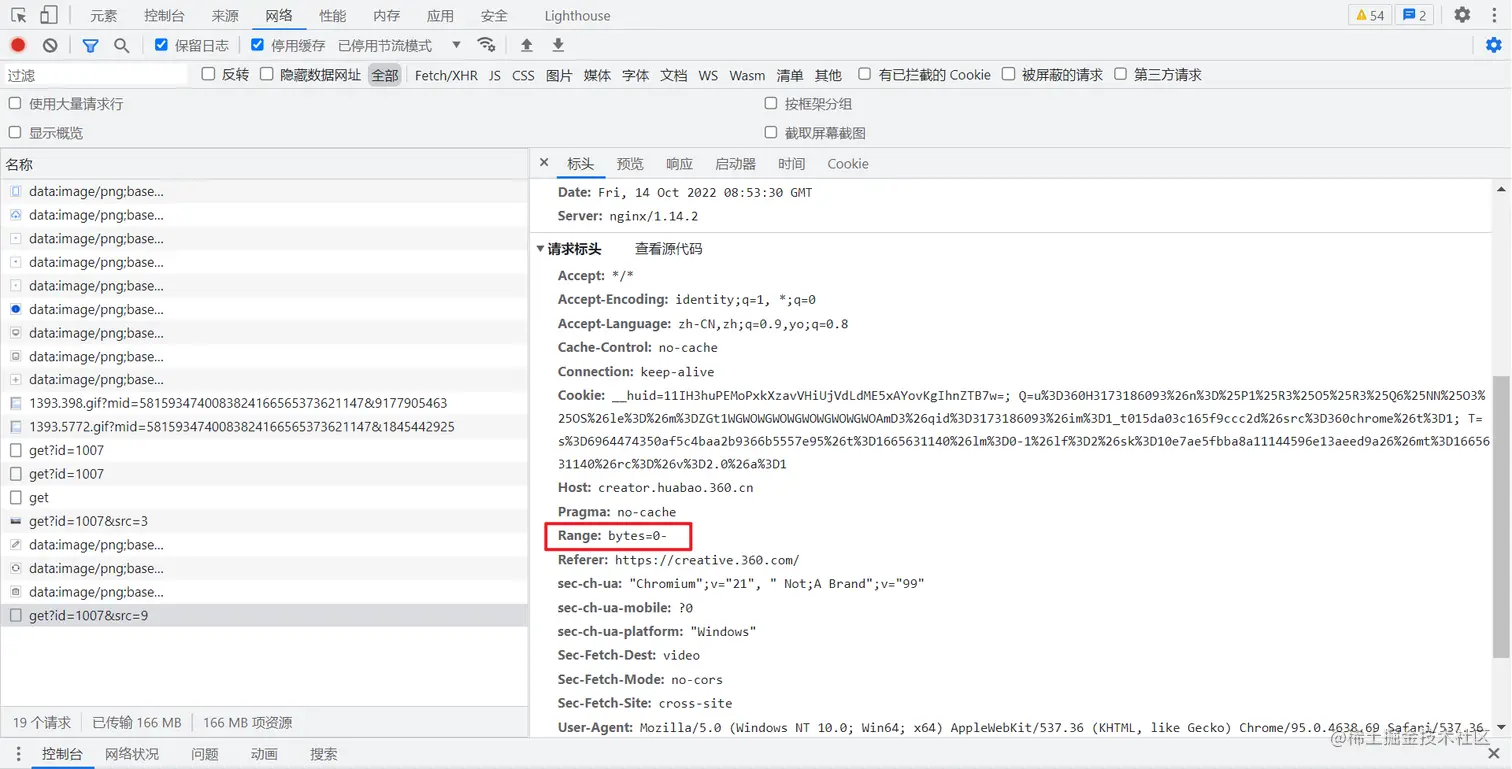Filter requests by WS type
The width and height of the screenshot is (1512, 769).
[708, 75]
